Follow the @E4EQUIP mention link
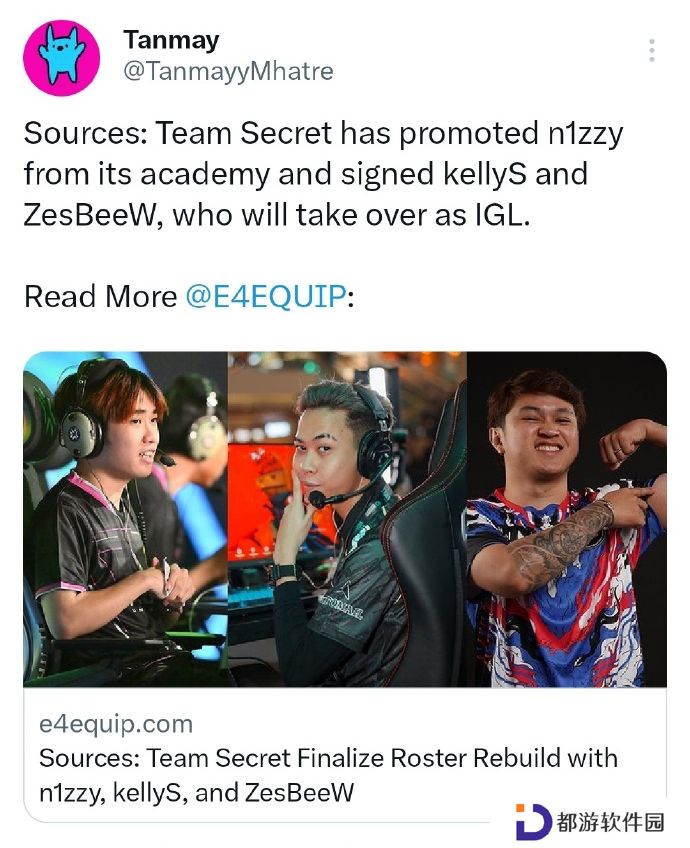690x848 pixels. tap(266, 296)
